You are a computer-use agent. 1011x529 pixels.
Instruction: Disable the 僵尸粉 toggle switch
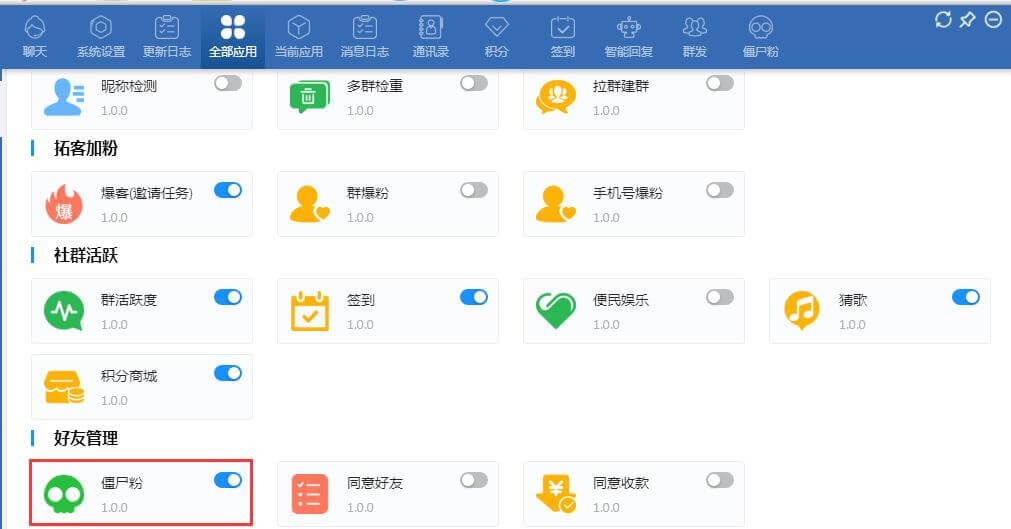pyautogui.click(x=228, y=480)
